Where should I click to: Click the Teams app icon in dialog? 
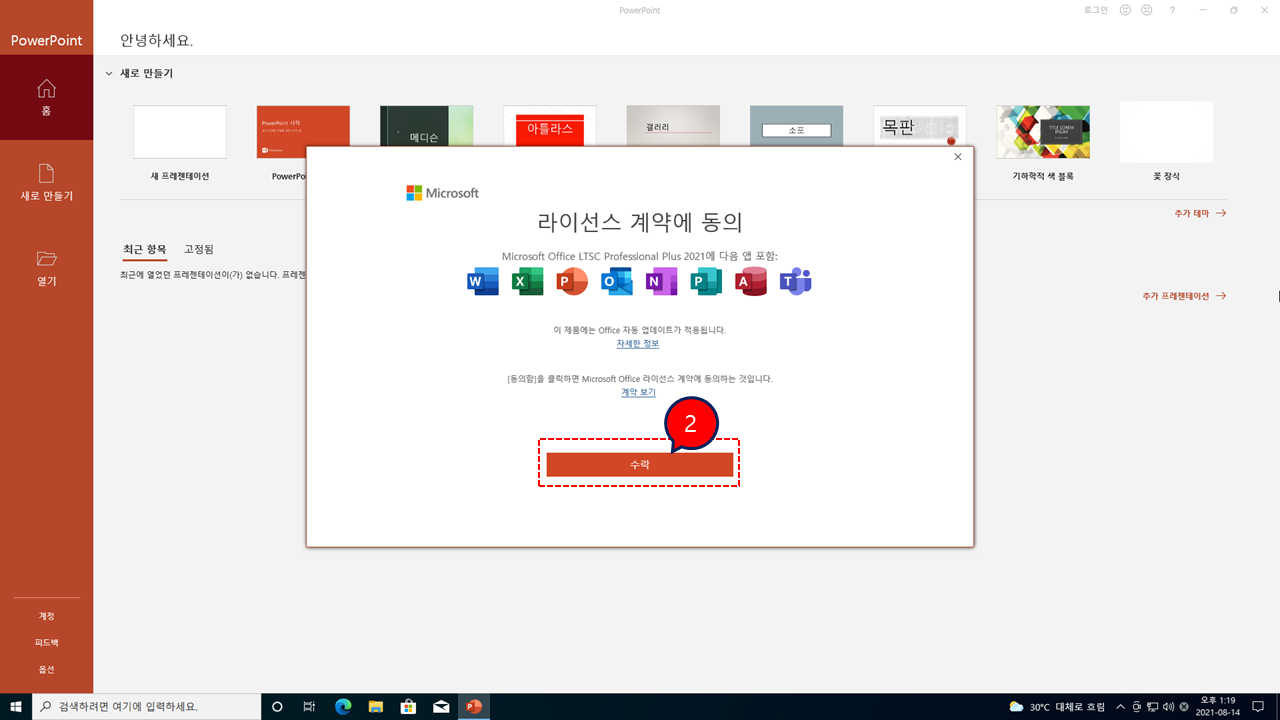point(796,282)
